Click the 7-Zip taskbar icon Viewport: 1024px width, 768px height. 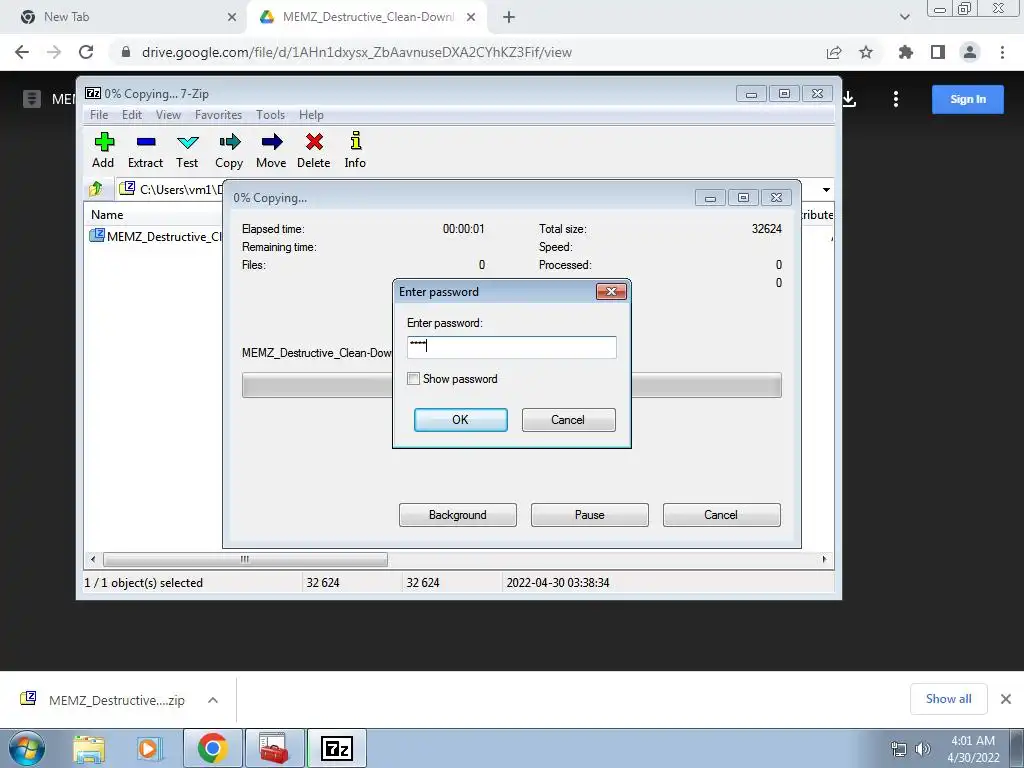[337, 748]
